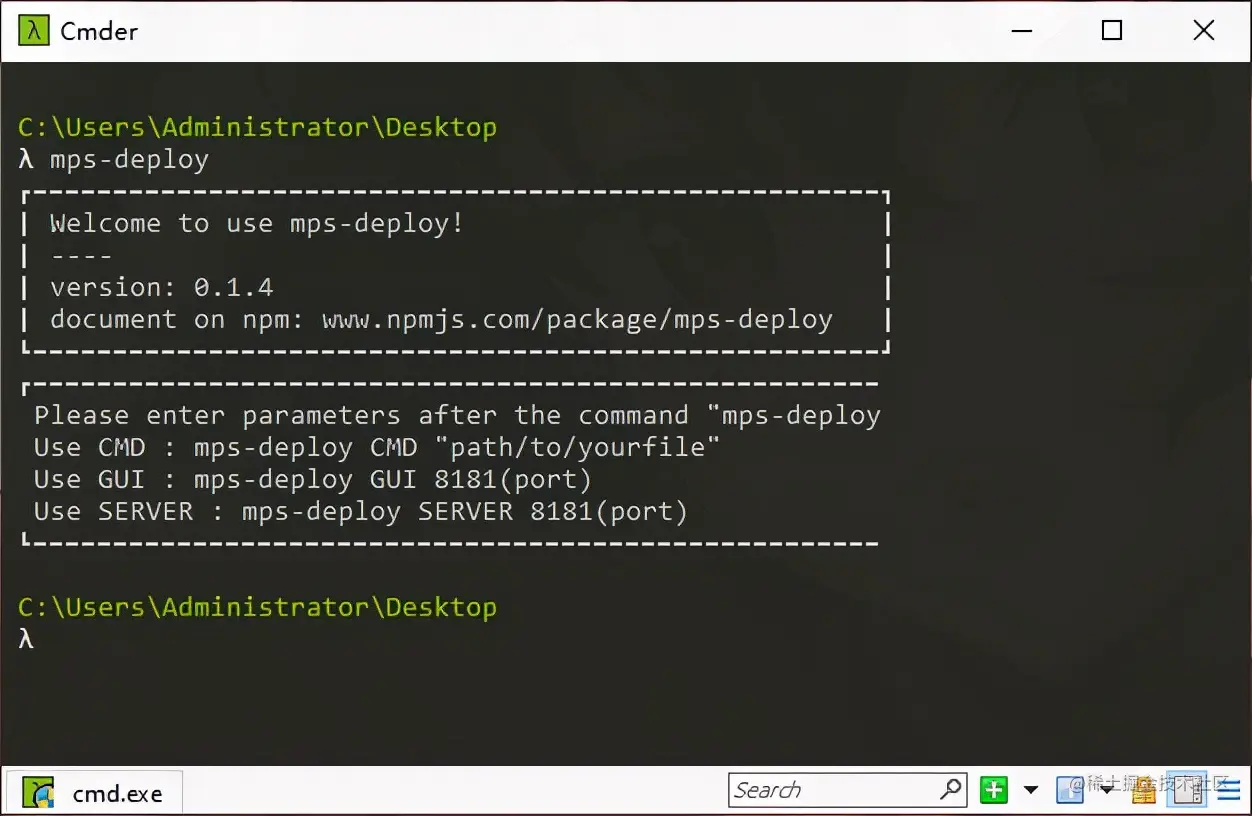Click "Welcome to use mps-deploy!" line
1252x816 pixels.
257,223
